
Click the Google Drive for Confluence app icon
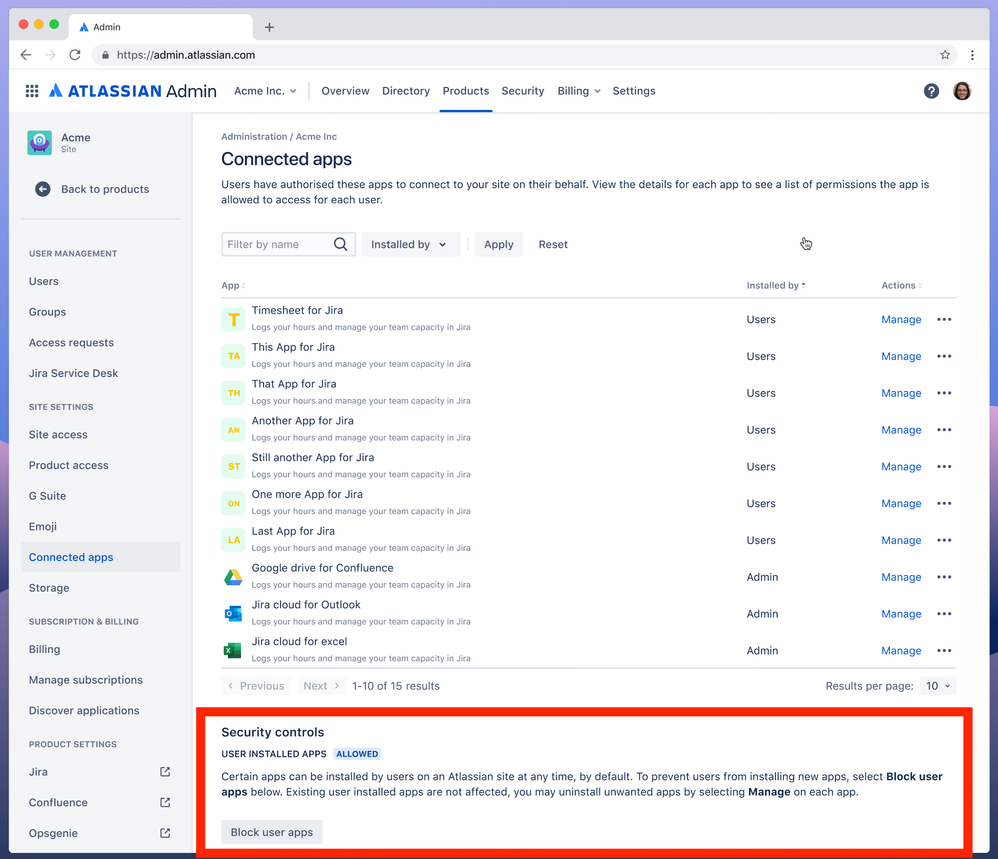(x=232, y=576)
